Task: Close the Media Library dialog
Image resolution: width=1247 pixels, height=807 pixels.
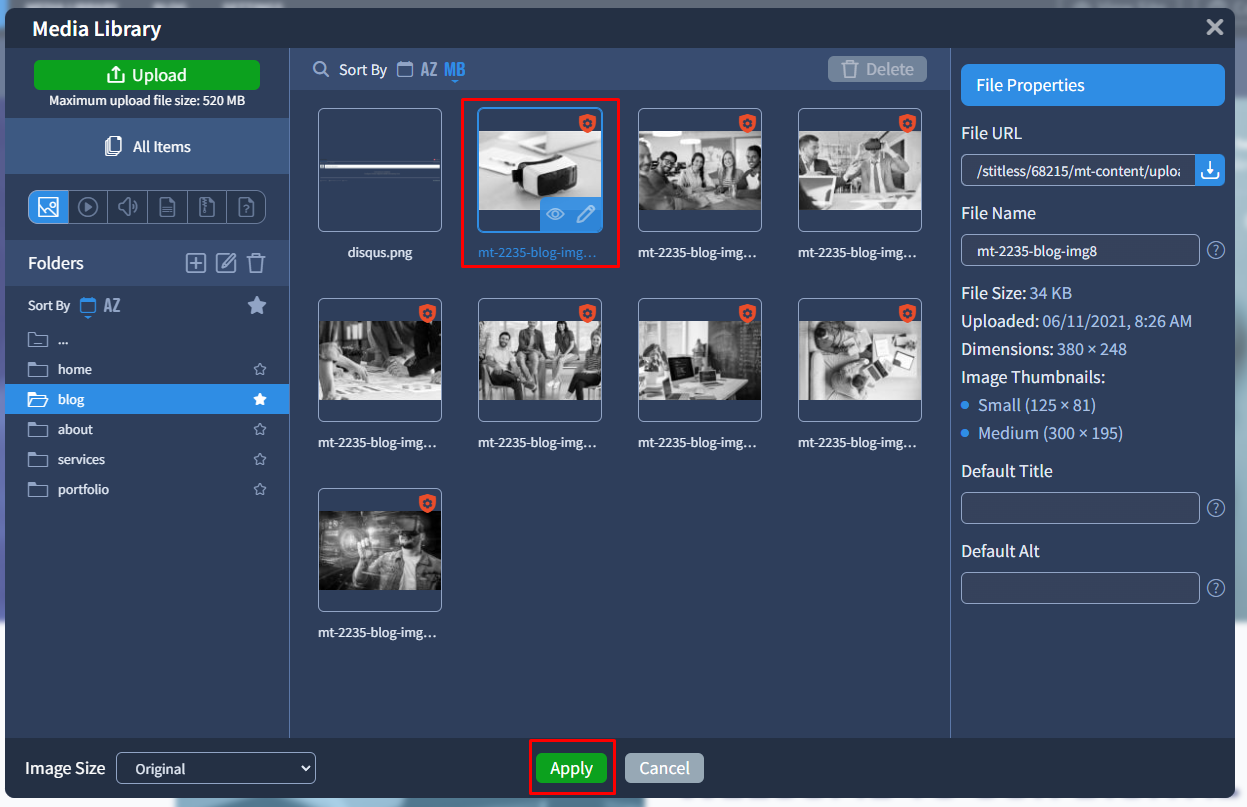Action: click(1215, 27)
